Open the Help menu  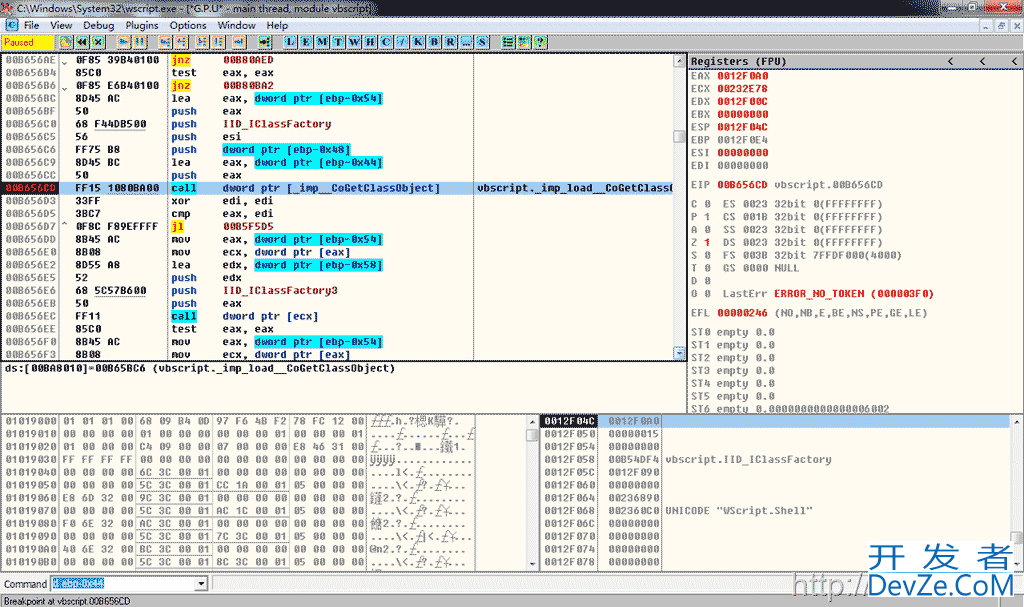click(277, 25)
